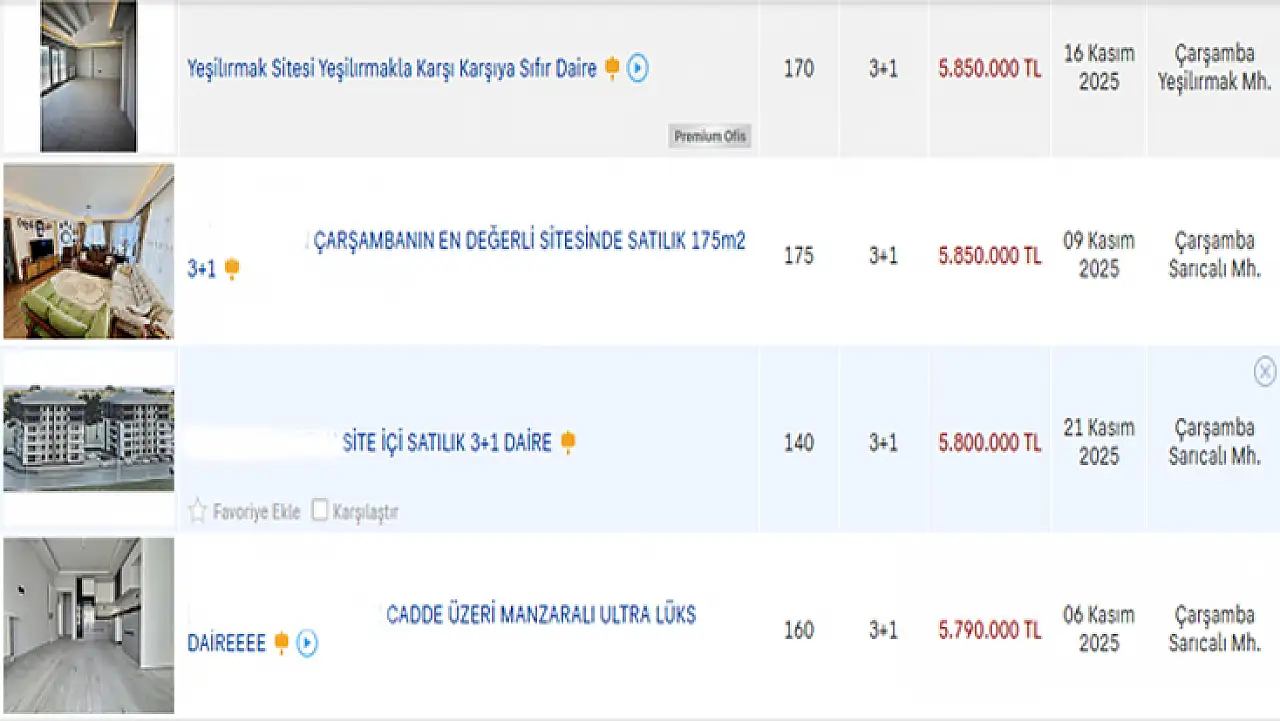Click orange pin icon on Yeşilırmak Sitesi listing
The height and width of the screenshot is (721, 1280).
[x=612, y=69]
